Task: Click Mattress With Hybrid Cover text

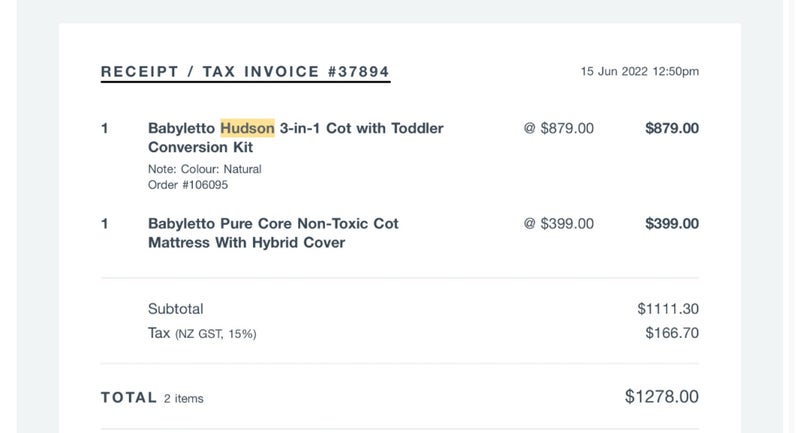Action: (246, 243)
